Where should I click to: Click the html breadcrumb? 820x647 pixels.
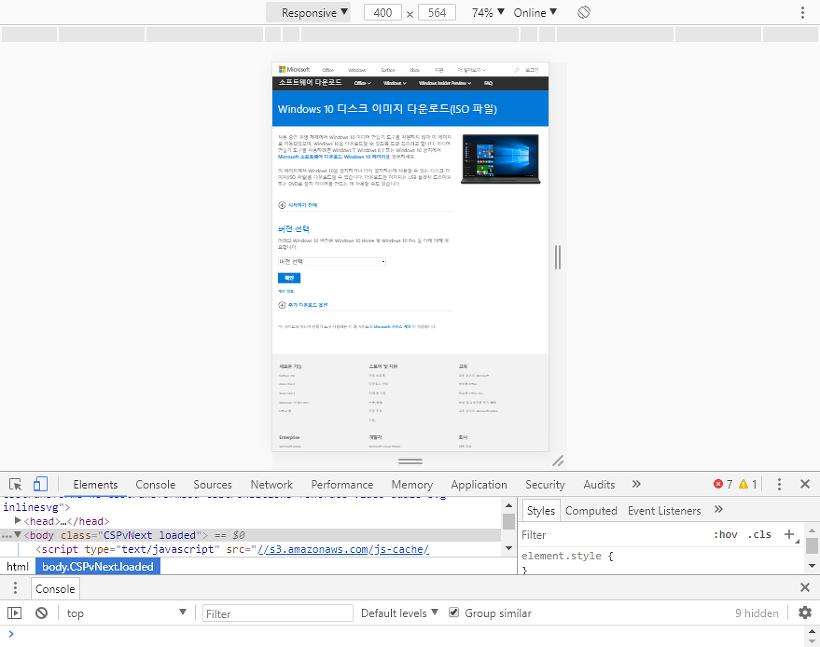click(x=17, y=566)
